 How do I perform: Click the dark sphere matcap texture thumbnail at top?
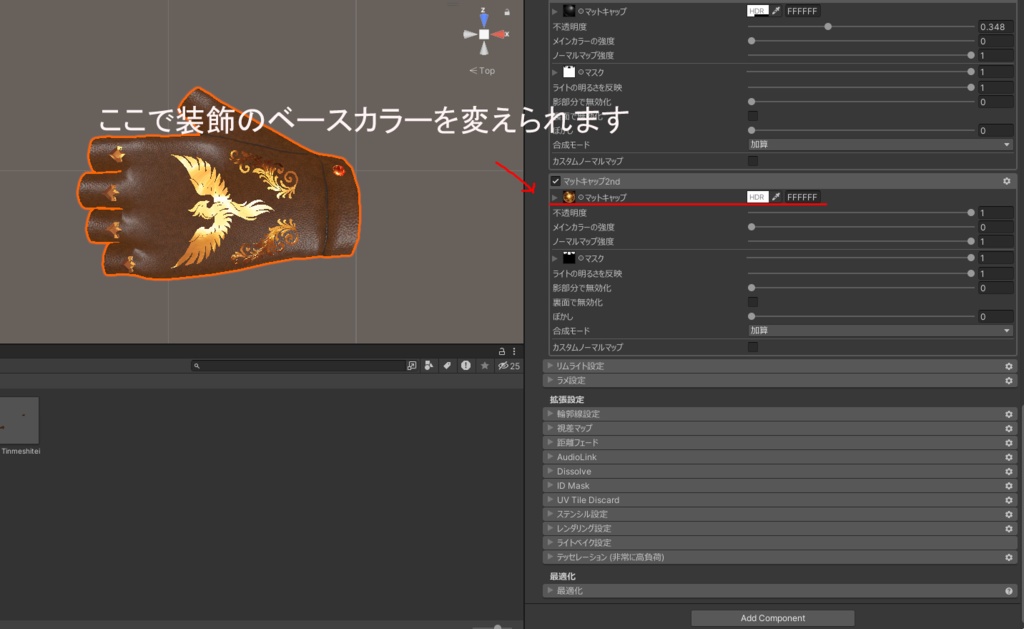(569, 11)
